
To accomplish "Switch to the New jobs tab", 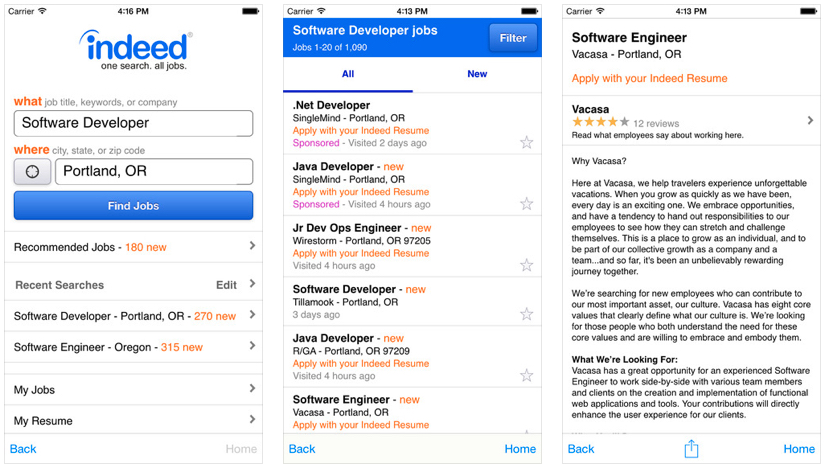I will [477, 74].
